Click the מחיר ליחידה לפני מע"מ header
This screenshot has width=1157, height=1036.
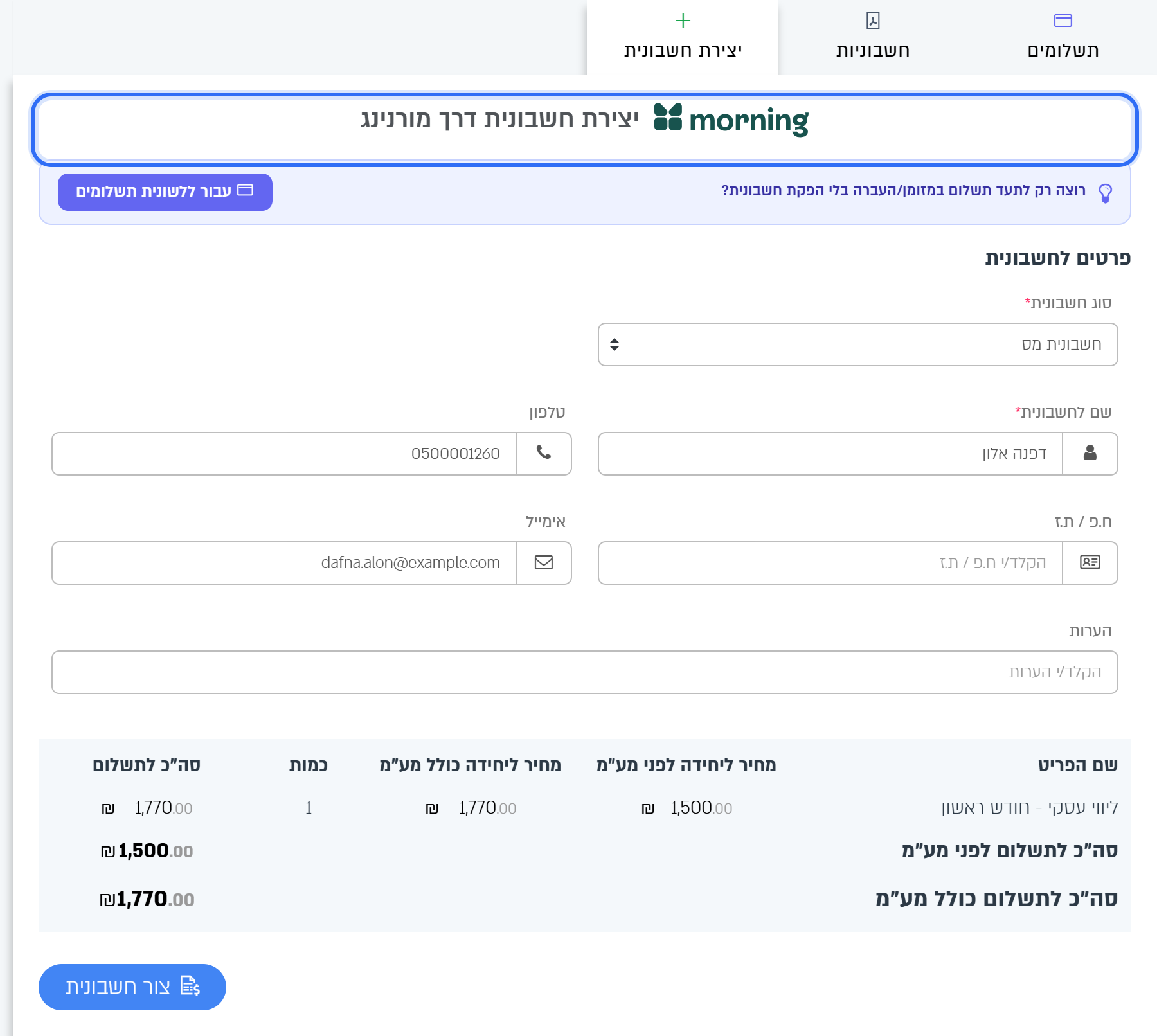(686, 765)
